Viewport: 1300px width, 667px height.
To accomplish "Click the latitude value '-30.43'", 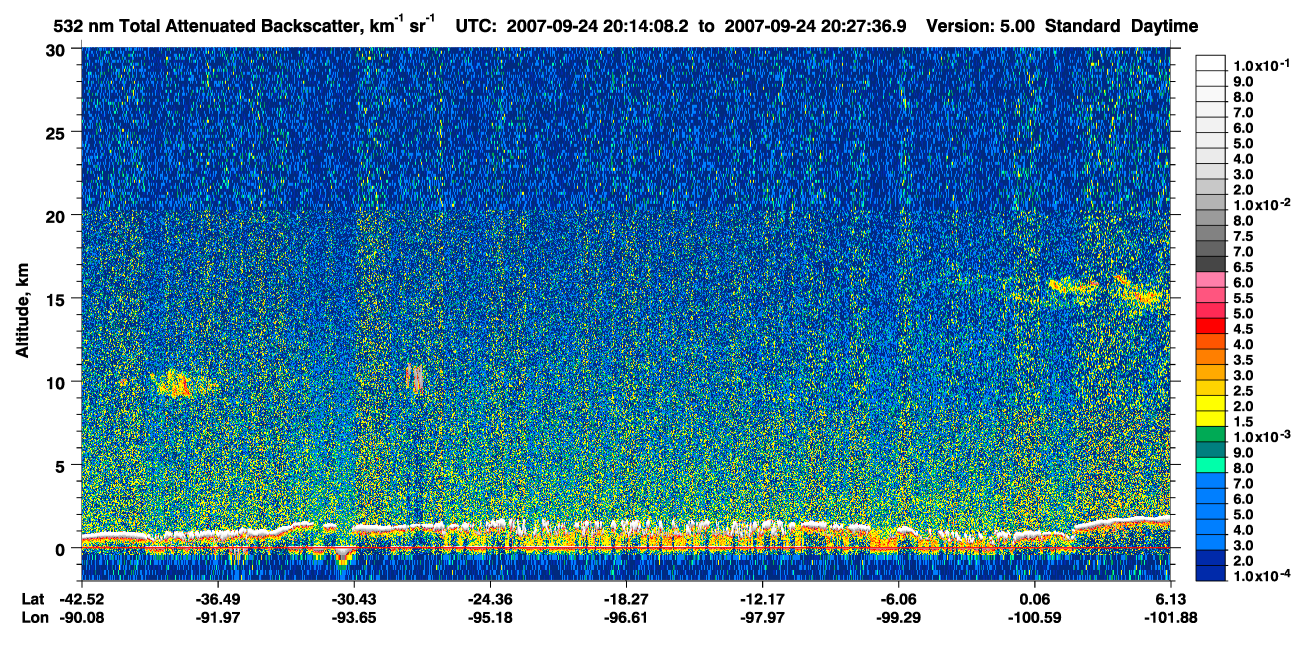I will 353,598.
